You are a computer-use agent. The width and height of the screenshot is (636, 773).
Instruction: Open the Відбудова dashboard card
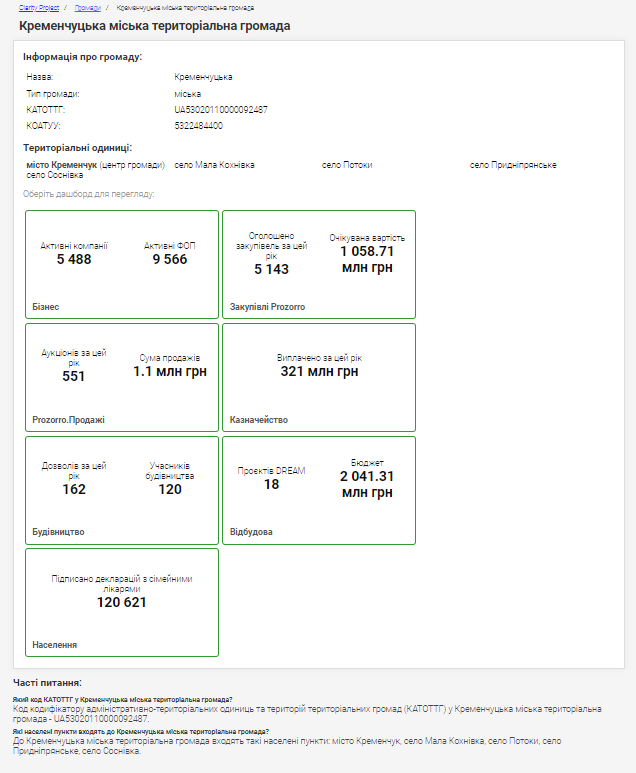click(318, 490)
